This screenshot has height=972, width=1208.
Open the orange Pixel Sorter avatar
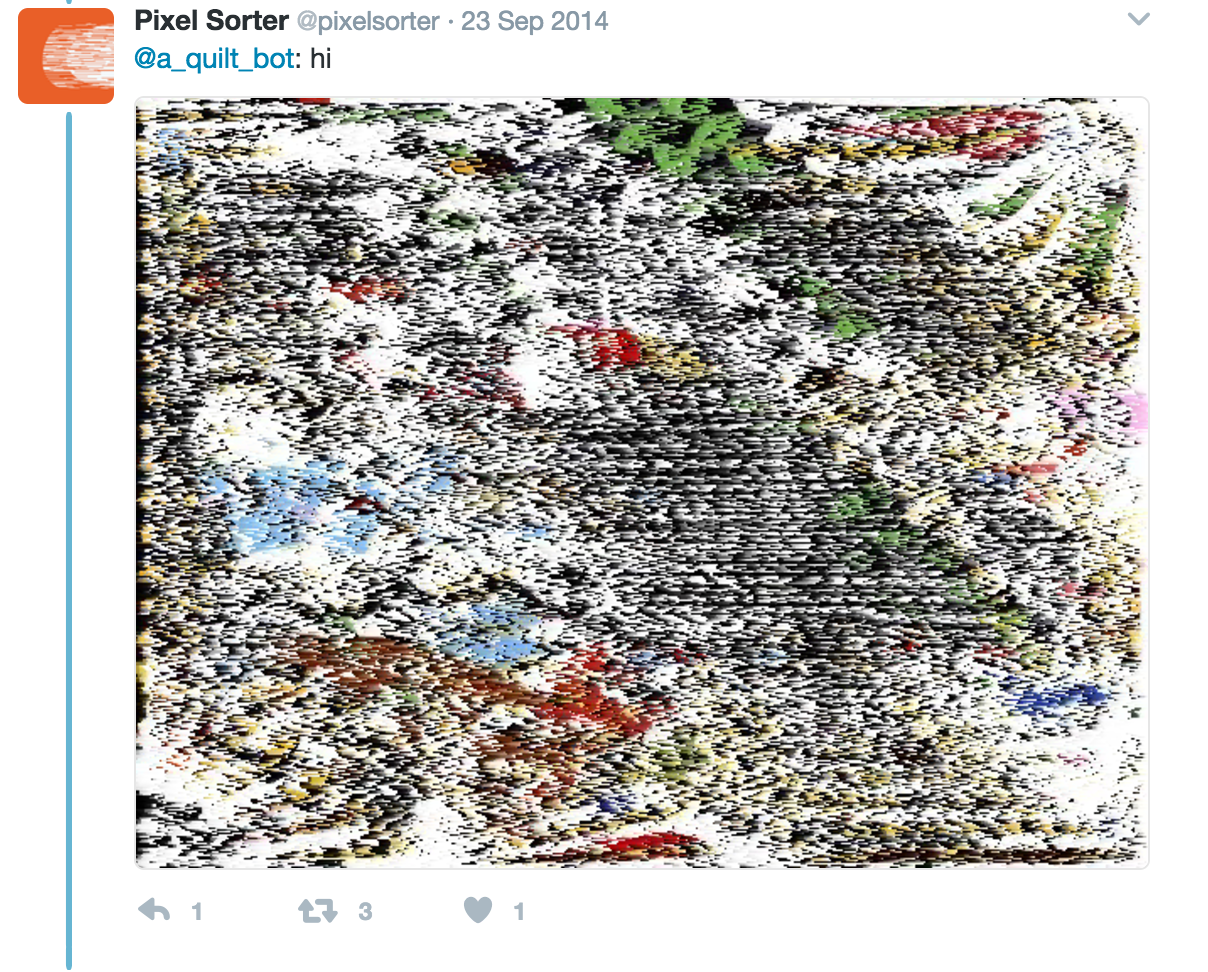pos(66,55)
